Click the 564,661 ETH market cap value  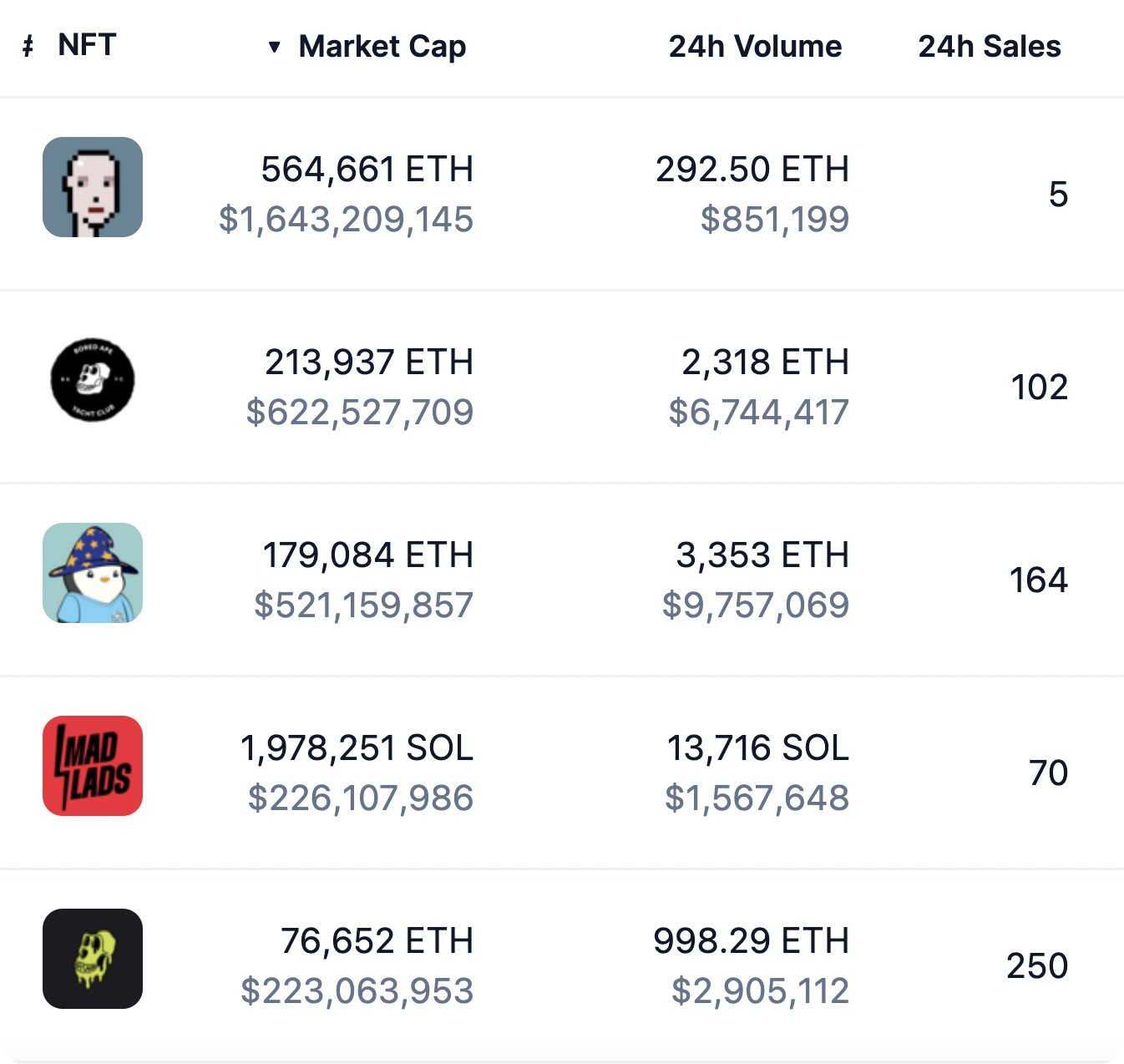point(367,170)
